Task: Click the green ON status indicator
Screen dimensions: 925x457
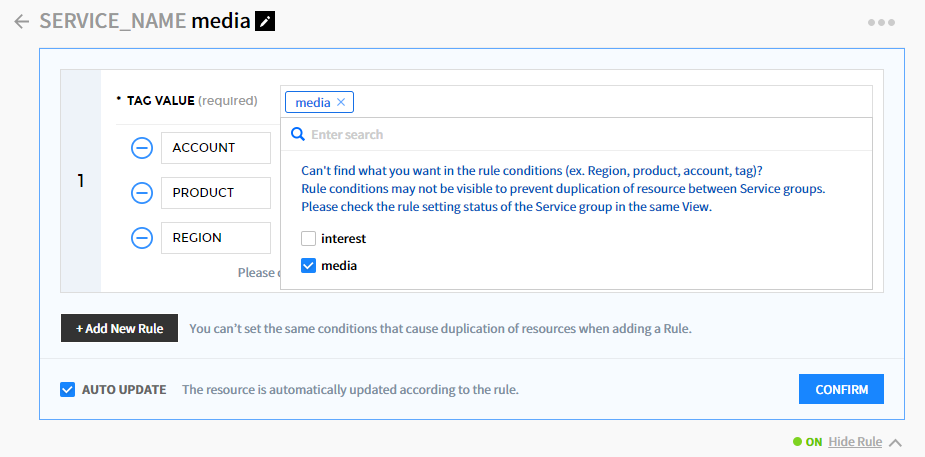Action: [807, 442]
